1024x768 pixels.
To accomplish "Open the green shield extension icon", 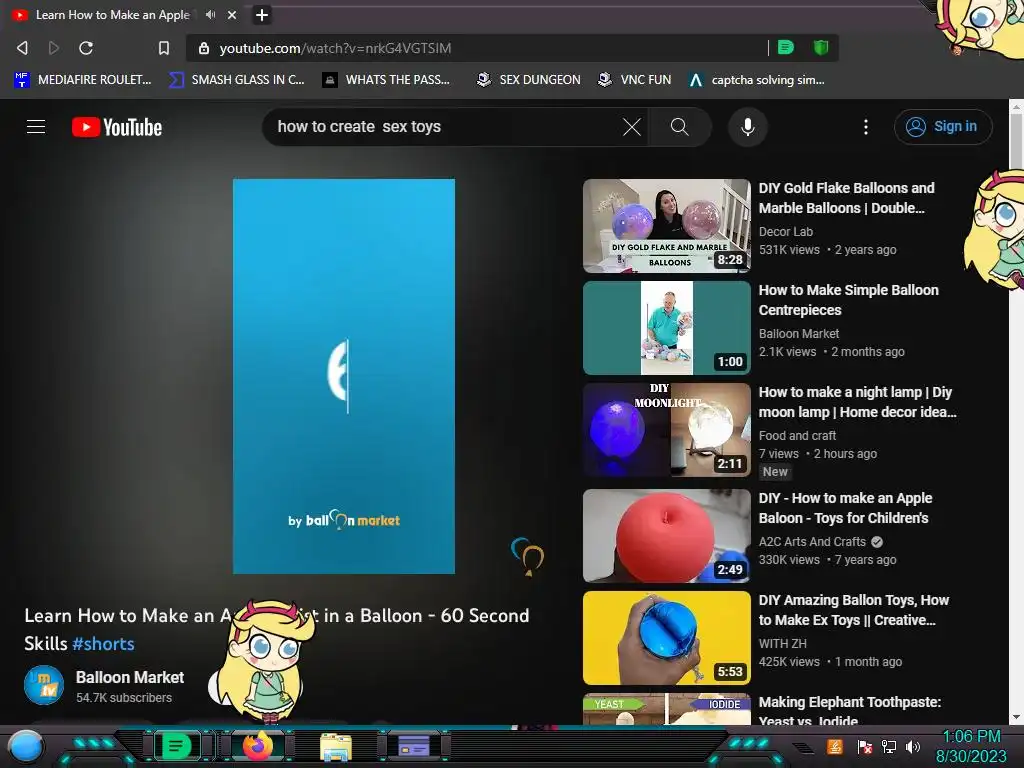I will click(x=821, y=47).
